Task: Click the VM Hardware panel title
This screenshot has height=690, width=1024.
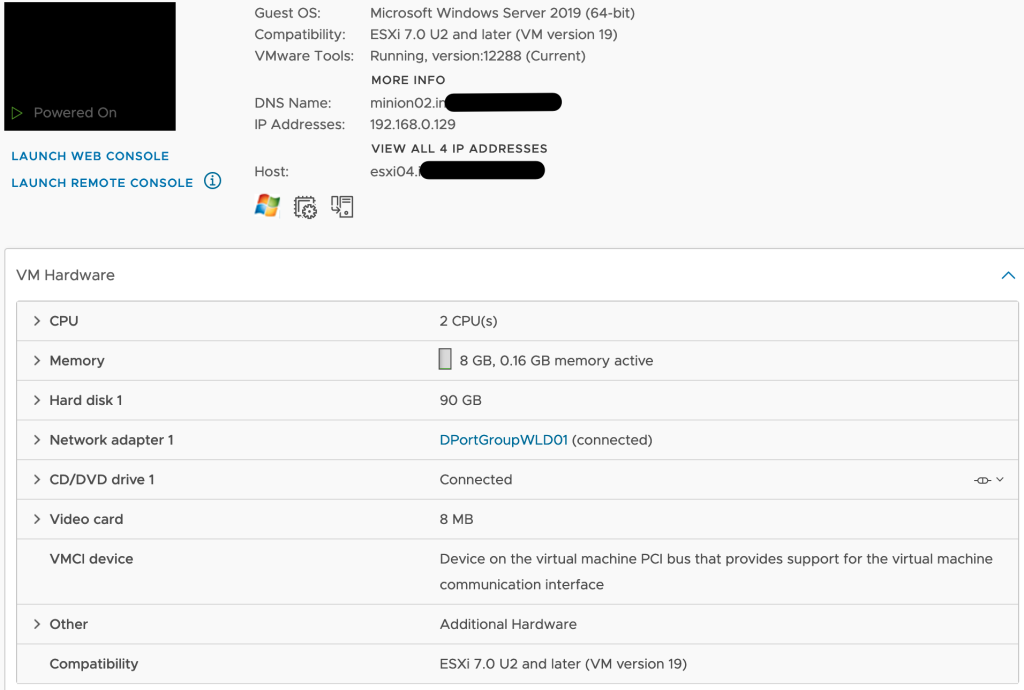Action: (x=65, y=275)
